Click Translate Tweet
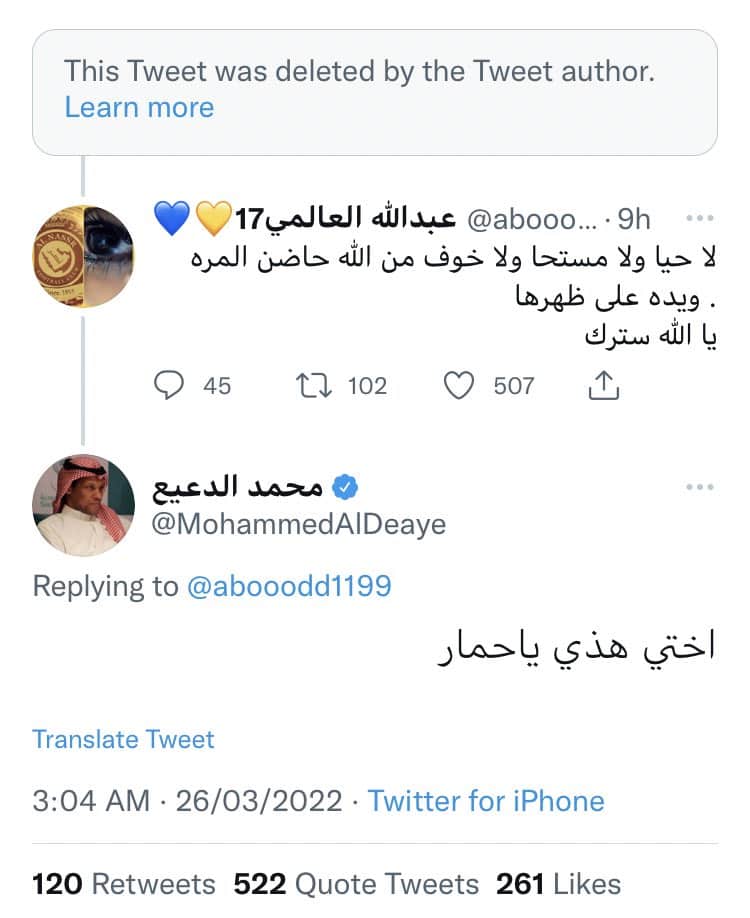The width and height of the screenshot is (750, 918). tap(123, 739)
